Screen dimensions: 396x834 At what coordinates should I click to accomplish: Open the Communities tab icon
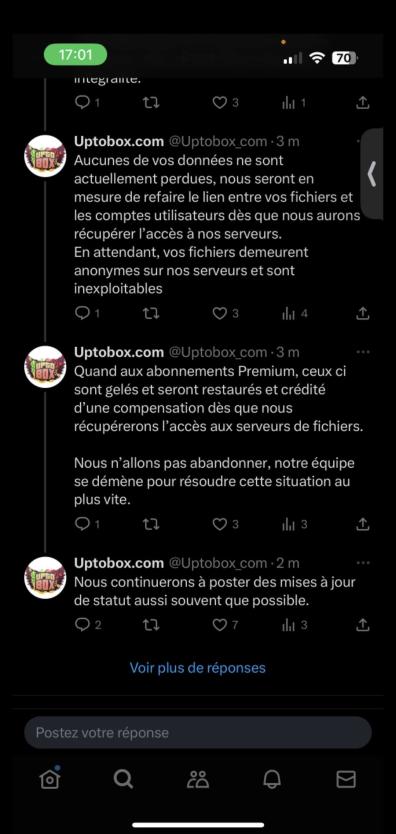click(198, 779)
